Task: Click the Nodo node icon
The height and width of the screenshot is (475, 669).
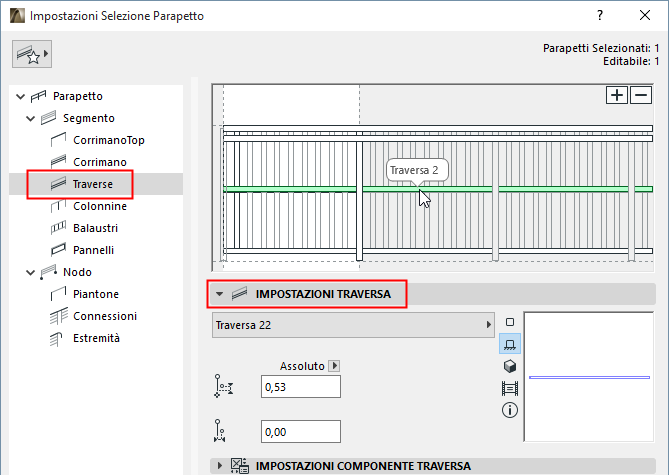Action: (x=48, y=272)
